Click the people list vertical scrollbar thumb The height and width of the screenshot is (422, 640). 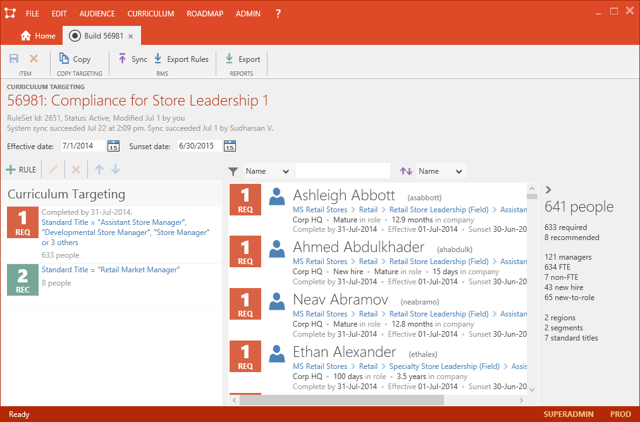[532, 196]
